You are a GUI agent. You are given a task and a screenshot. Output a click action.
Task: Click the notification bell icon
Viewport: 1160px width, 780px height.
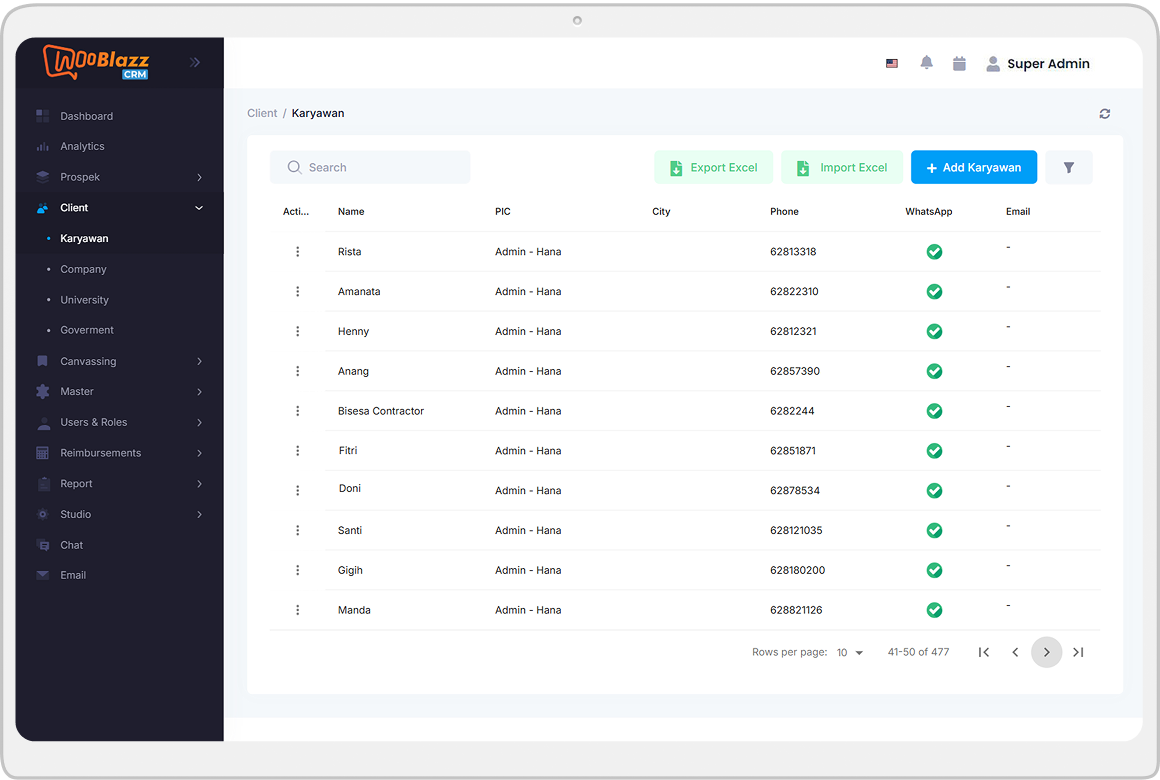[x=926, y=63]
